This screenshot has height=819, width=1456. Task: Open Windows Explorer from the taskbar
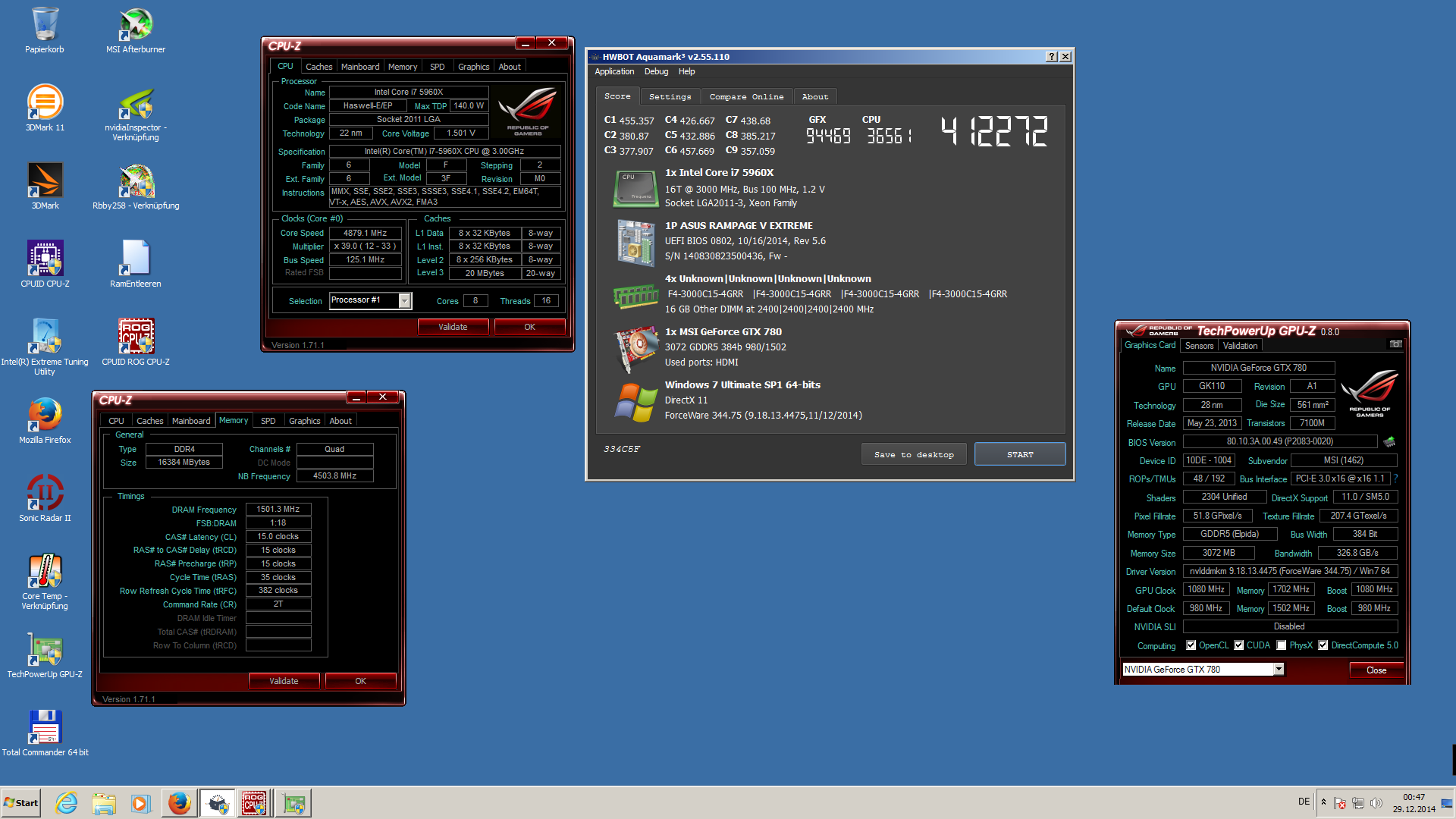point(104,803)
